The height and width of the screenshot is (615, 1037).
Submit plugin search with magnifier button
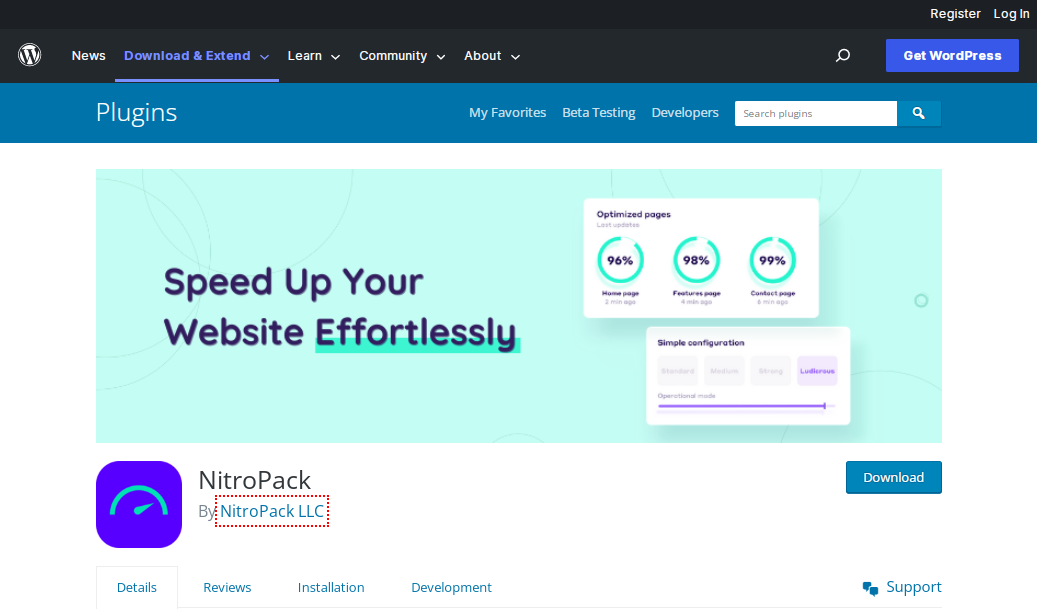[x=919, y=113]
